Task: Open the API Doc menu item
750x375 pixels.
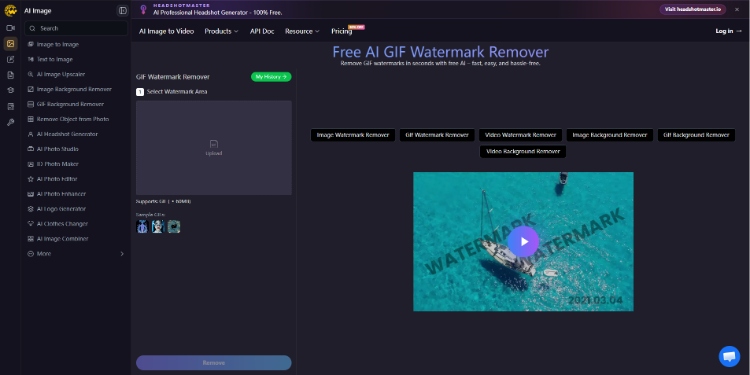Action: pos(262,31)
